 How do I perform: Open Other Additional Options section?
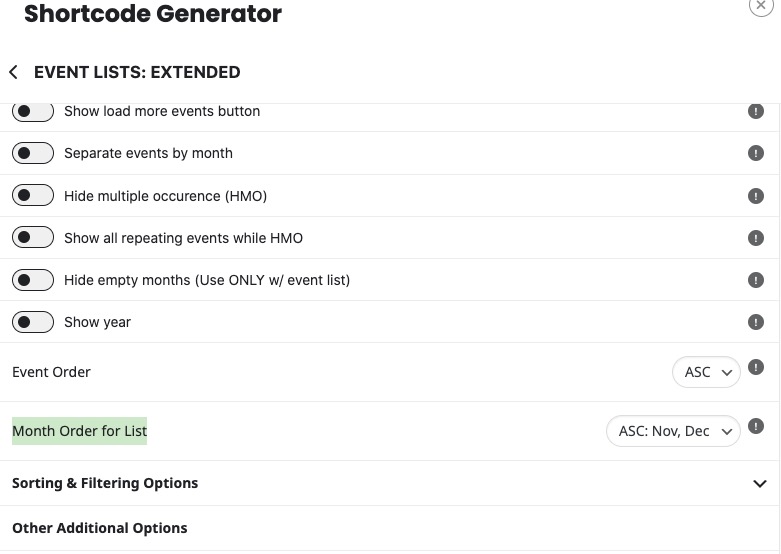(x=390, y=528)
